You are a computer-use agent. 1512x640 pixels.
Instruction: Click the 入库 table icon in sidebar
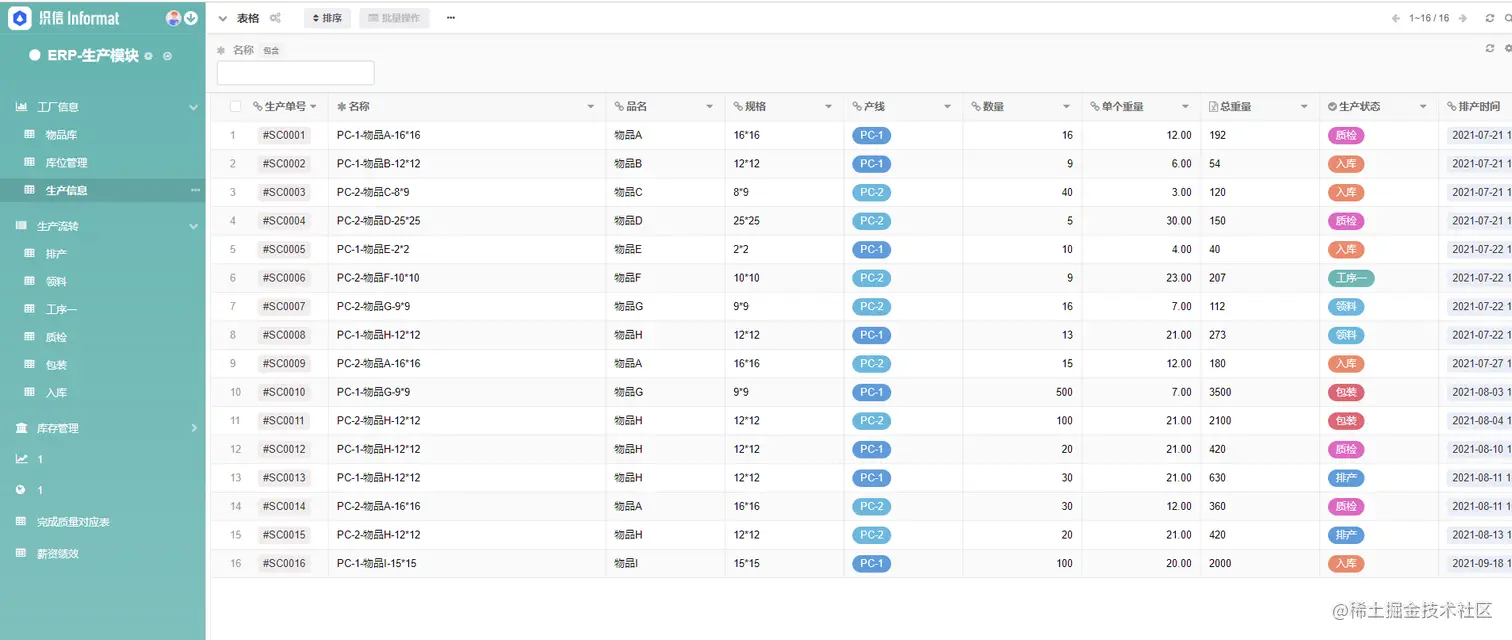coord(29,393)
